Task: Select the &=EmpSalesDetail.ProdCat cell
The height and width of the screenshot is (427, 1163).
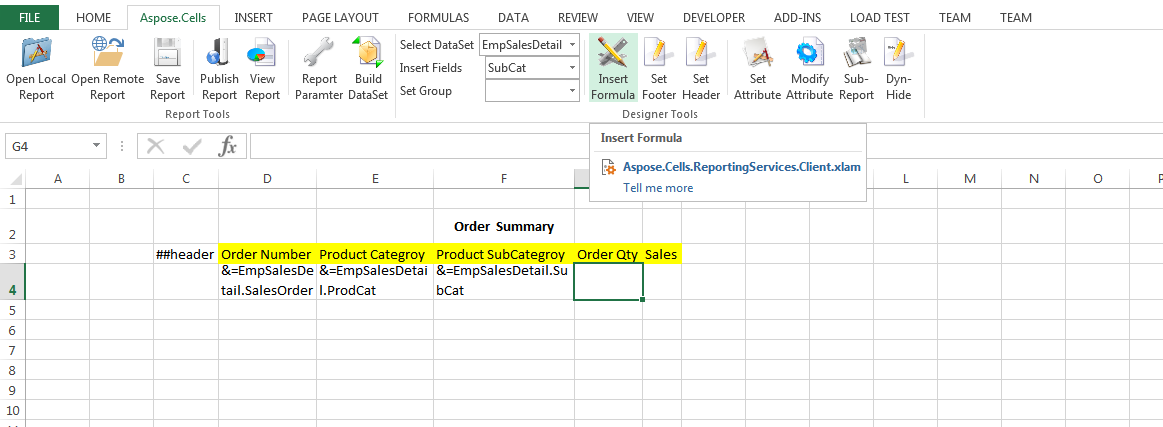Action: point(375,282)
